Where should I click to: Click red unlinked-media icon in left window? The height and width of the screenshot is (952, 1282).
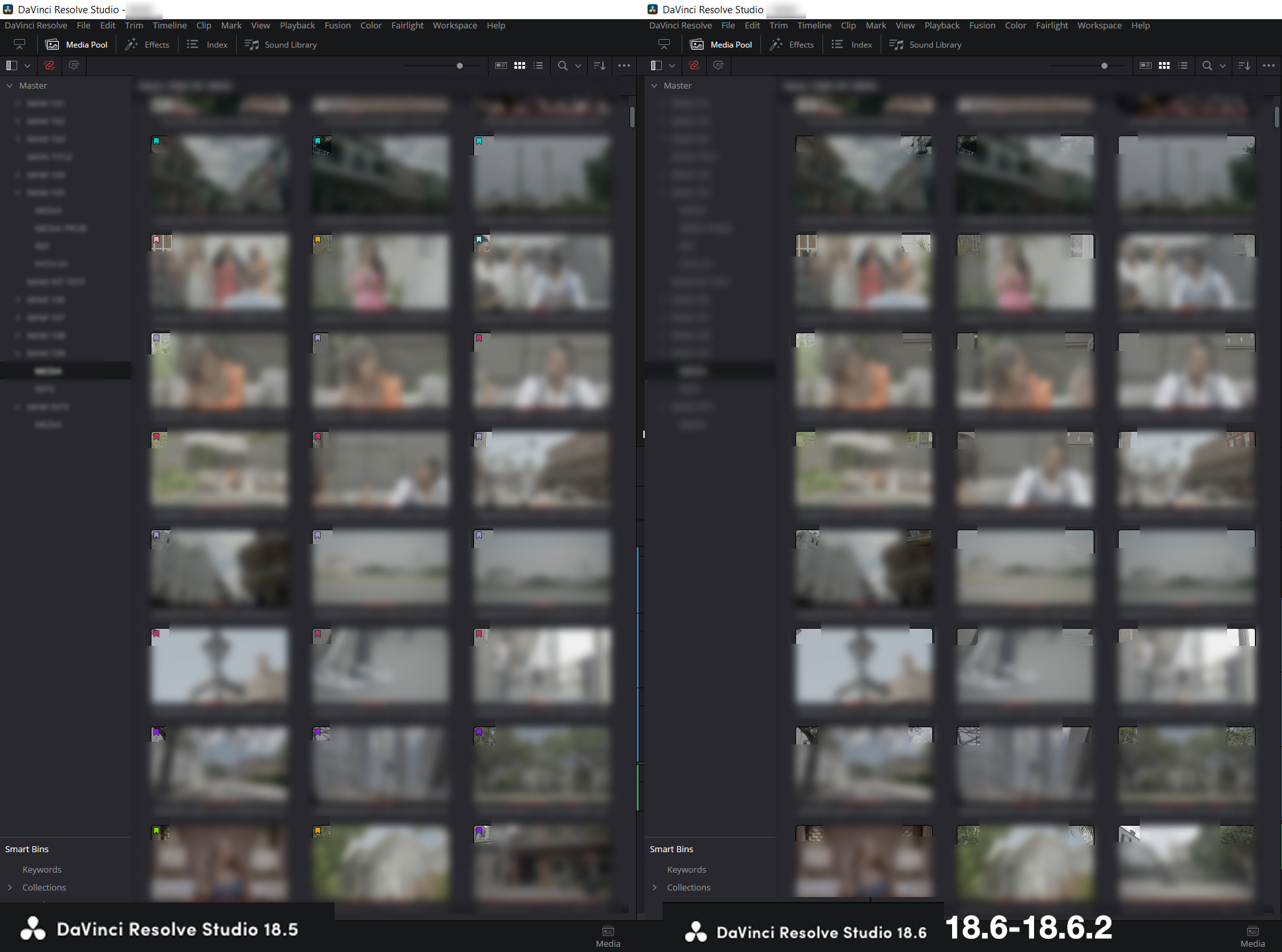click(x=49, y=65)
